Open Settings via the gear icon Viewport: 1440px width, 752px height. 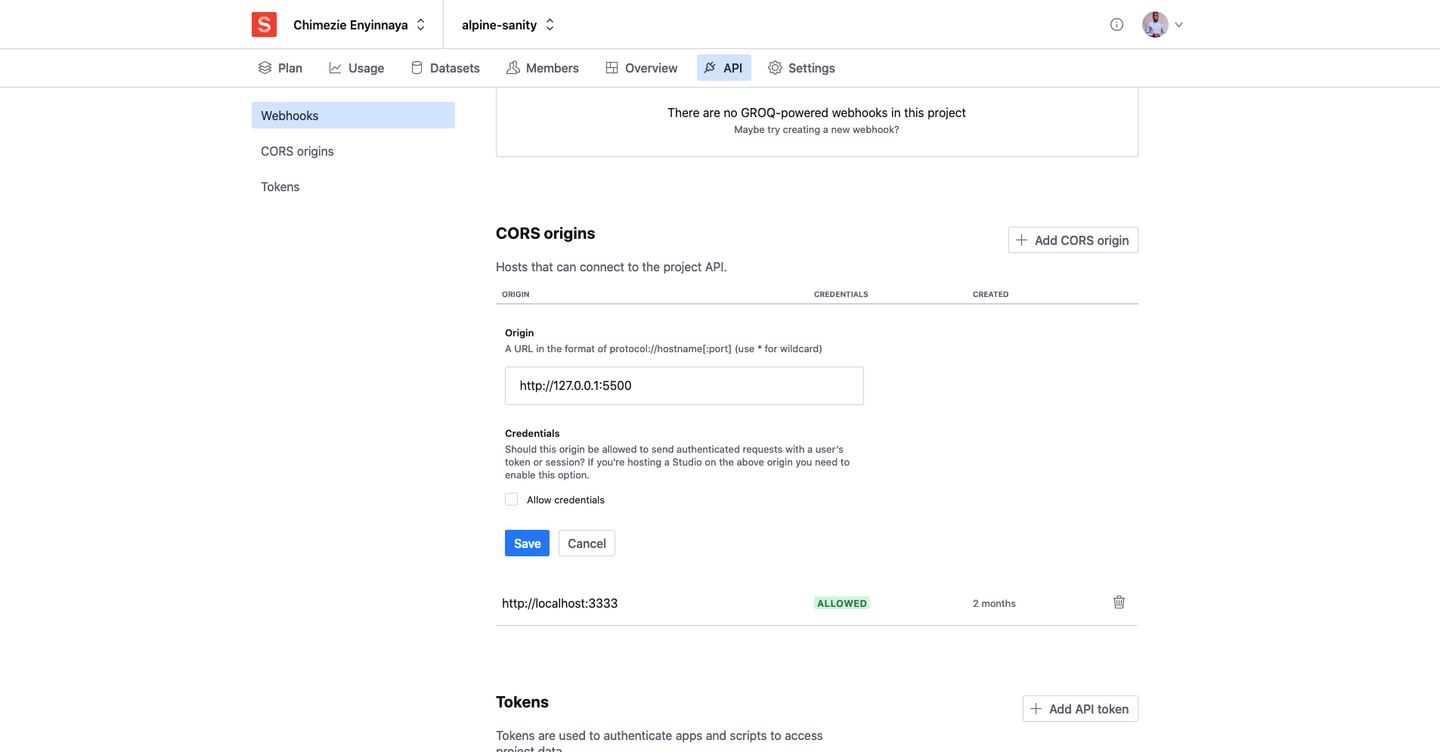(x=774, y=67)
